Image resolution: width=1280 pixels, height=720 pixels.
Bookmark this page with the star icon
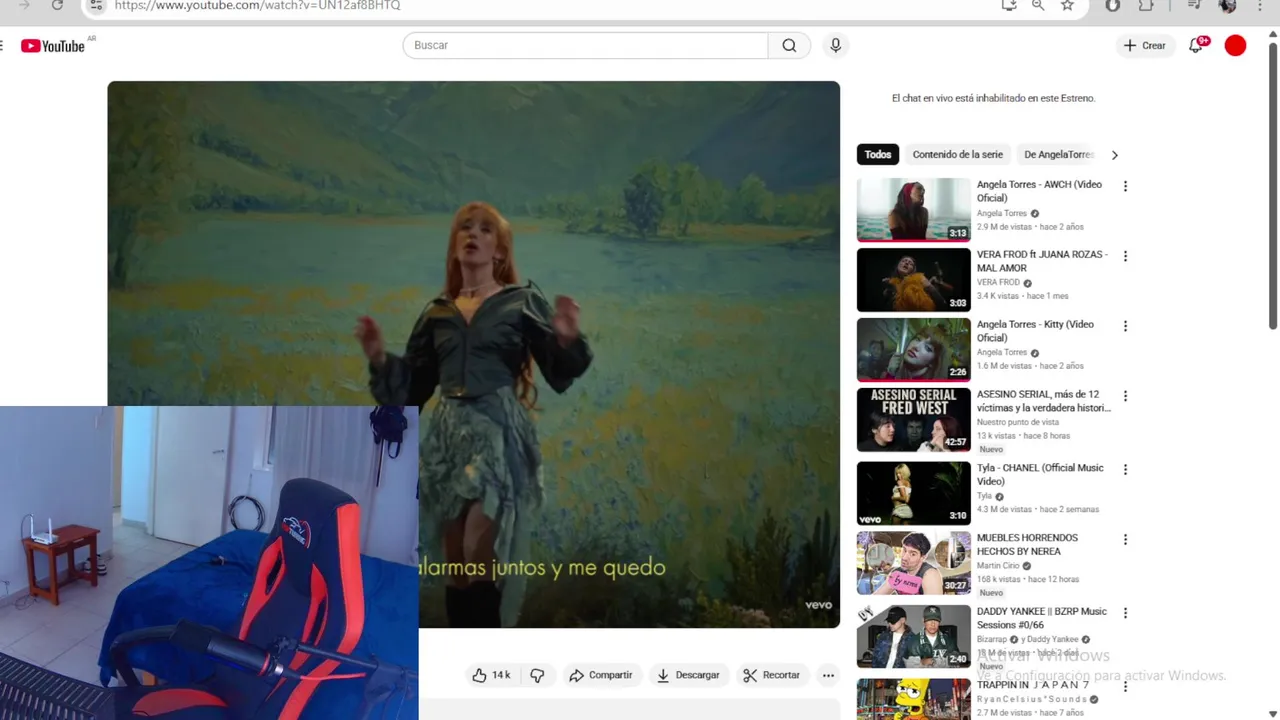pos(1067,5)
